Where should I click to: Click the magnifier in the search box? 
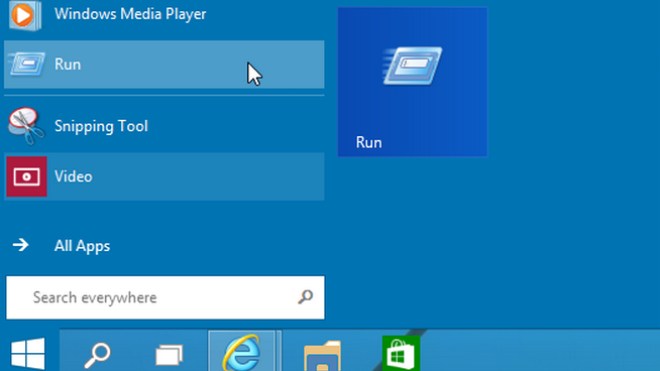coord(305,297)
